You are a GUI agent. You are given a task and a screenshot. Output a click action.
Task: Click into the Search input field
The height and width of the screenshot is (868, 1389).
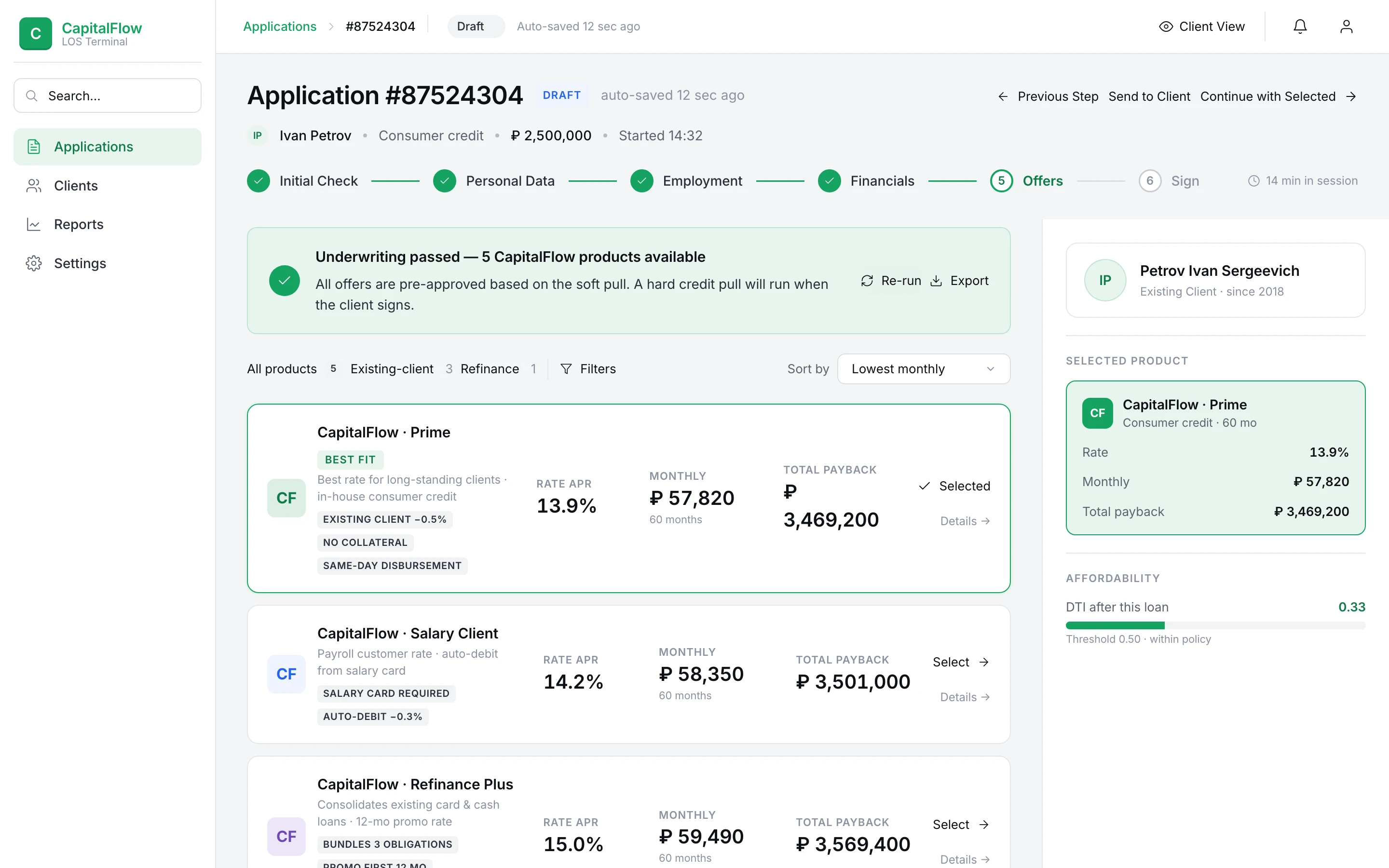pyautogui.click(x=108, y=96)
